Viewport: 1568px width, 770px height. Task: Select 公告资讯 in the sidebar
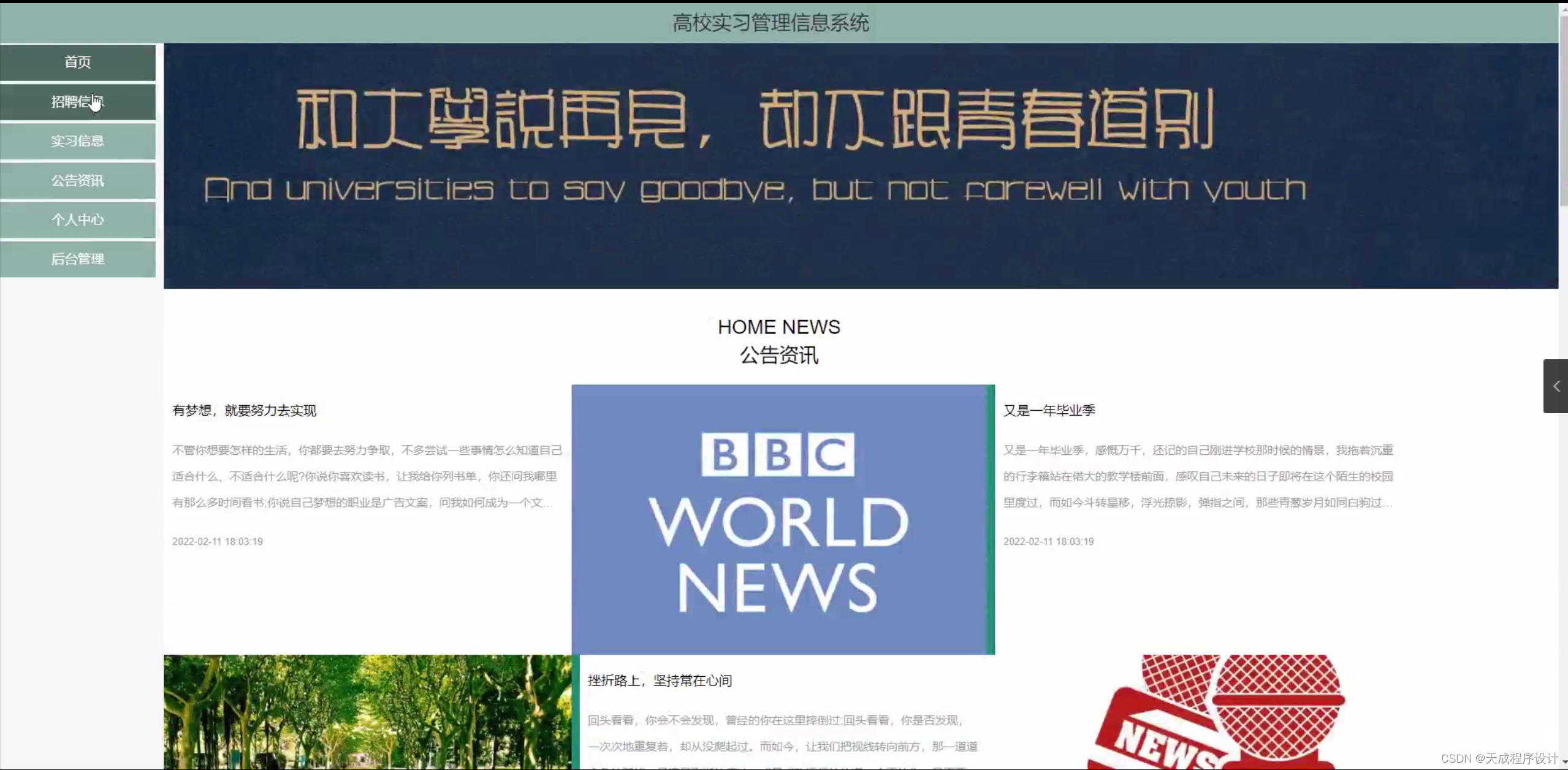pyautogui.click(x=78, y=180)
